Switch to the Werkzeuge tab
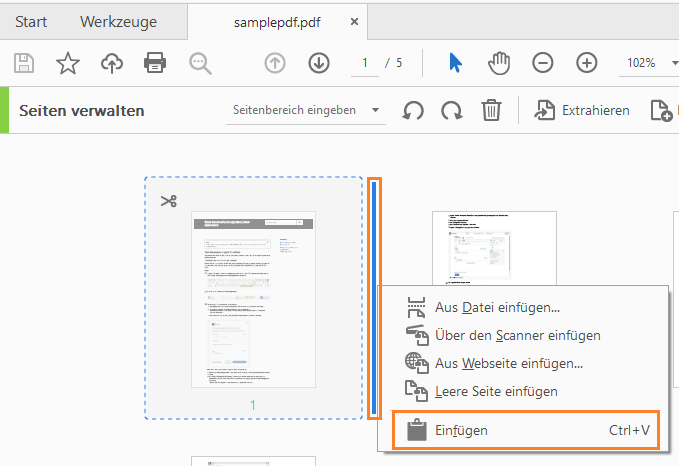The width and height of the screenshot is (679, 466). point(118,22)
